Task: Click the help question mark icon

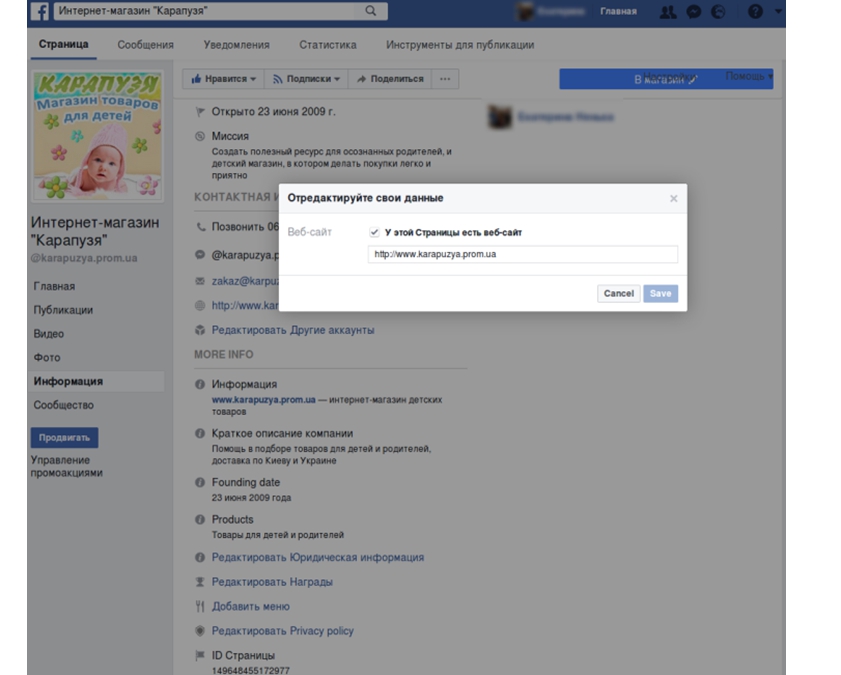Action: point(755,12)
